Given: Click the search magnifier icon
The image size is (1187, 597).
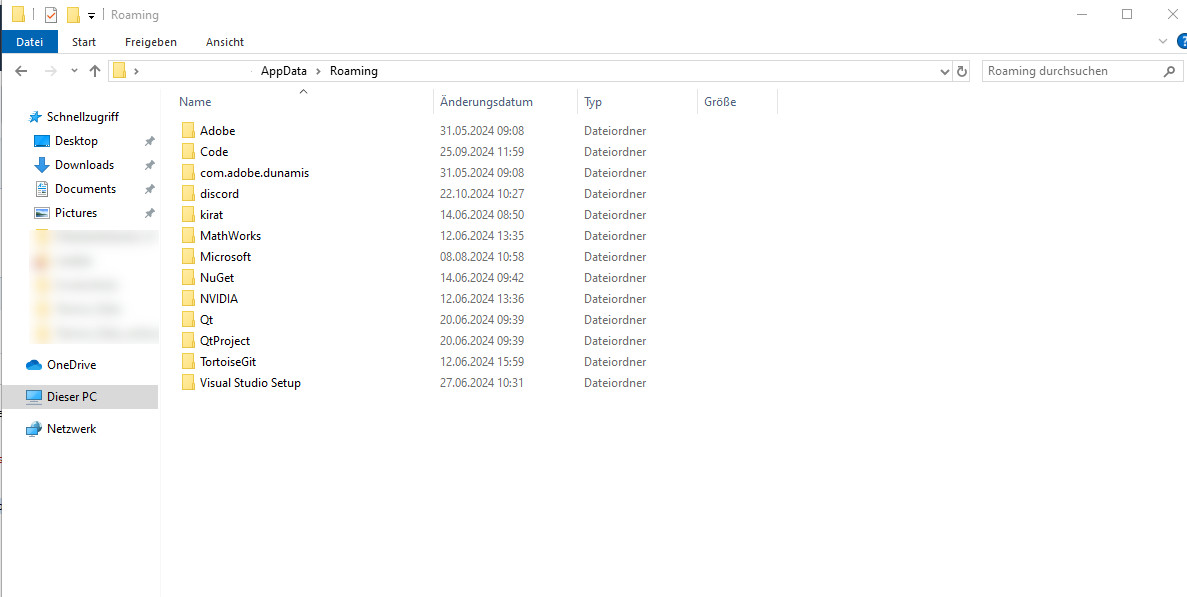Looking at the screenshot, I should tap(1170, 71).
